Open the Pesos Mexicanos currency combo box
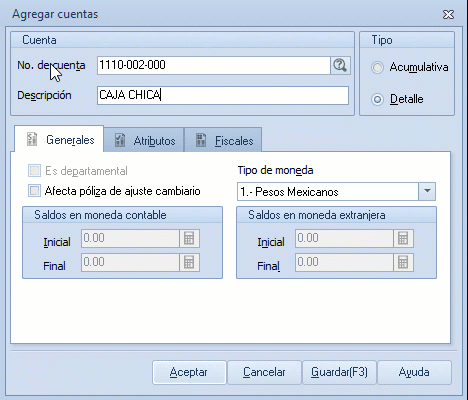The width and height of the screenshot is (468, 400). coord(336,191)
